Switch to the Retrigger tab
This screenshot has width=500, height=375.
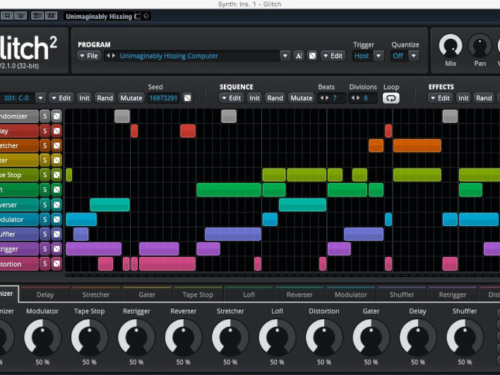tap(453, 295)
